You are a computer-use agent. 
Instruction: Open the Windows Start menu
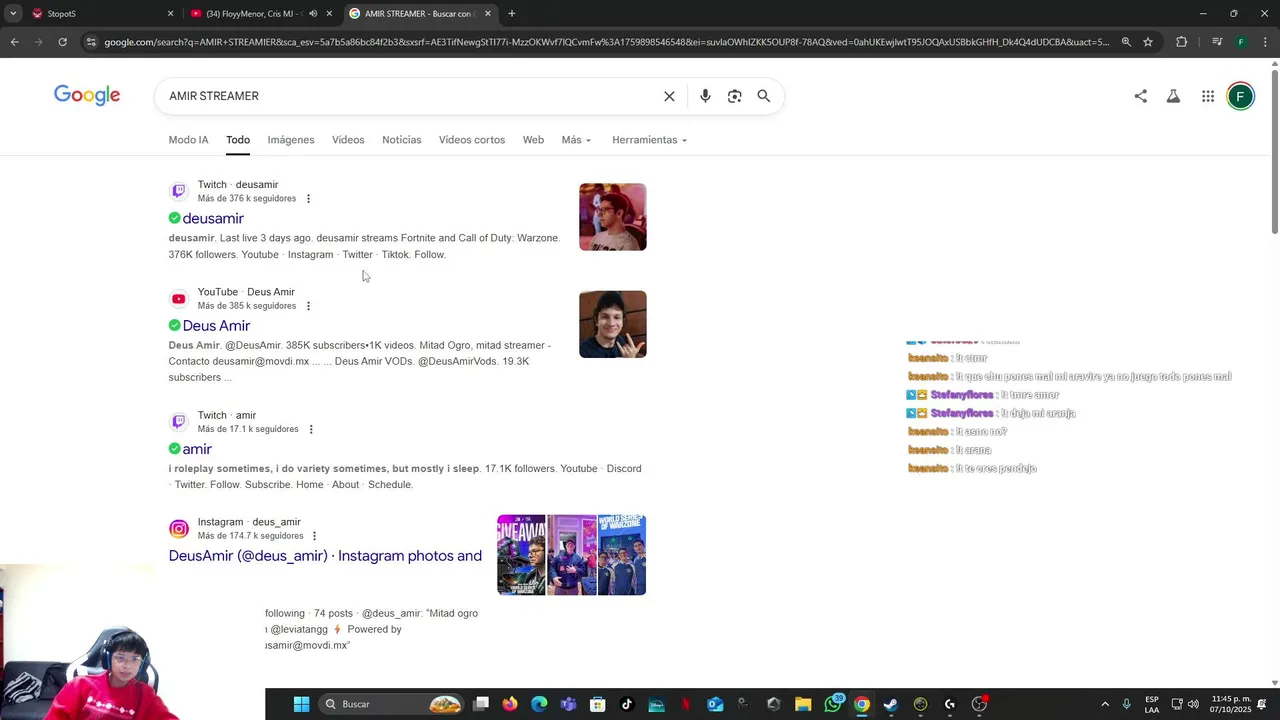(x=301, y=704)
